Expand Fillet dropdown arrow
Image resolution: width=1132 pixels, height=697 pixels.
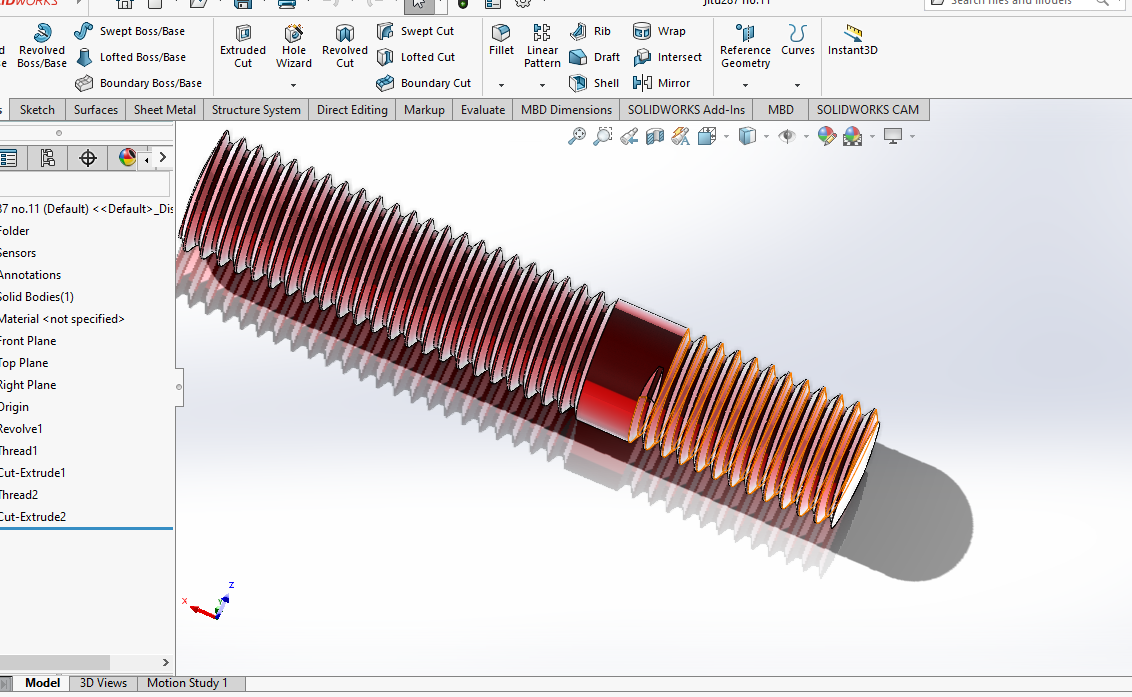coord(501,85)
